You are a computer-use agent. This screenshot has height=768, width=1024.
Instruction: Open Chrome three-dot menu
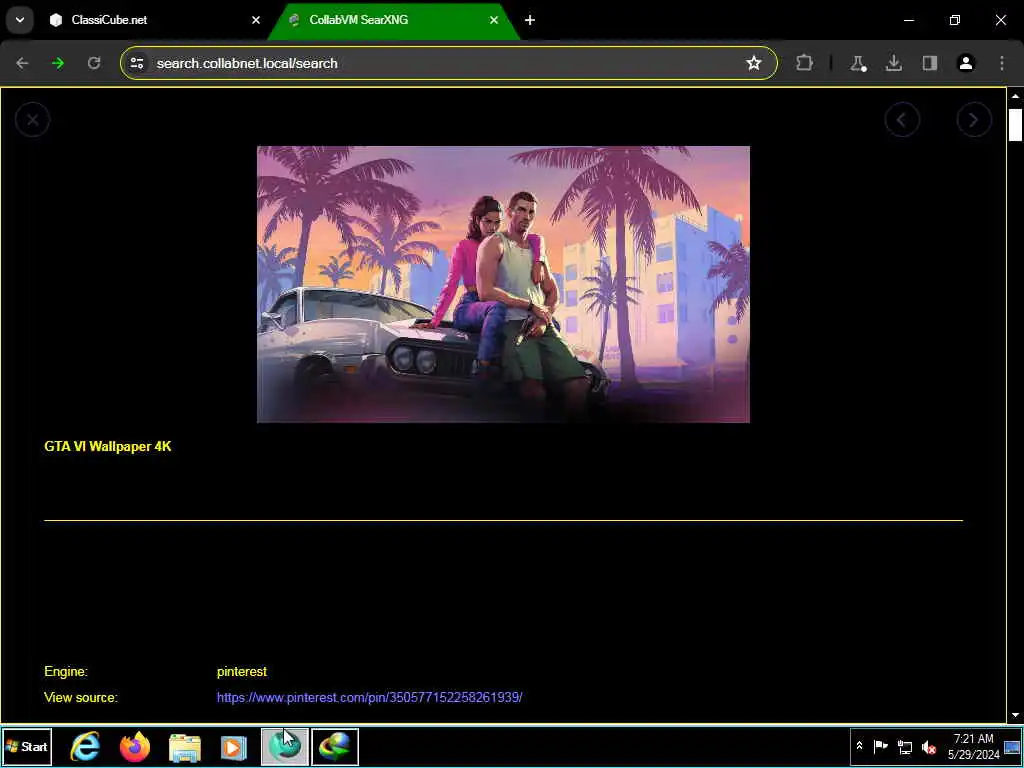[1002, 63]
